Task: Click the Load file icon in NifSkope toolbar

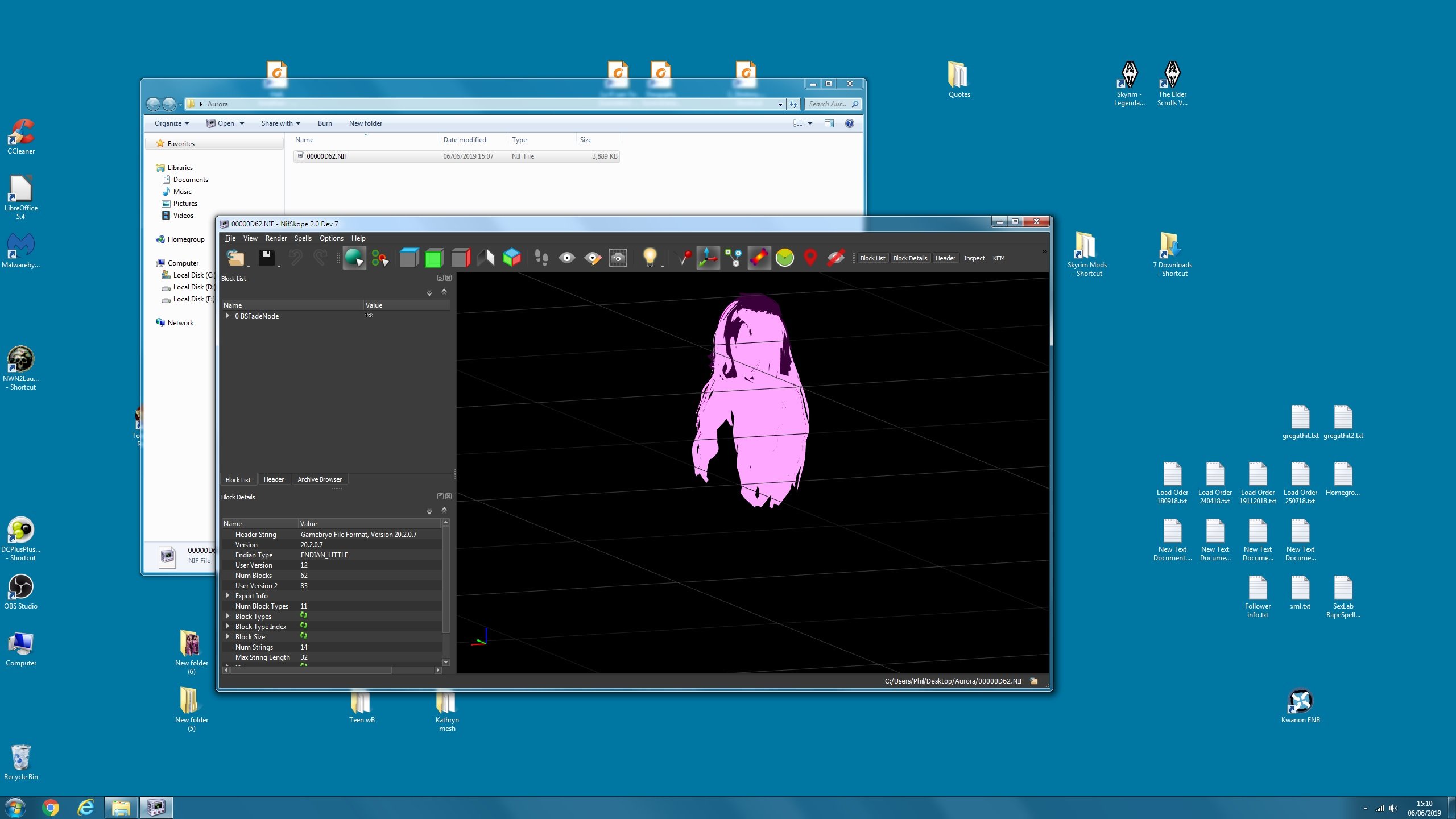Action: pos(235,258)
